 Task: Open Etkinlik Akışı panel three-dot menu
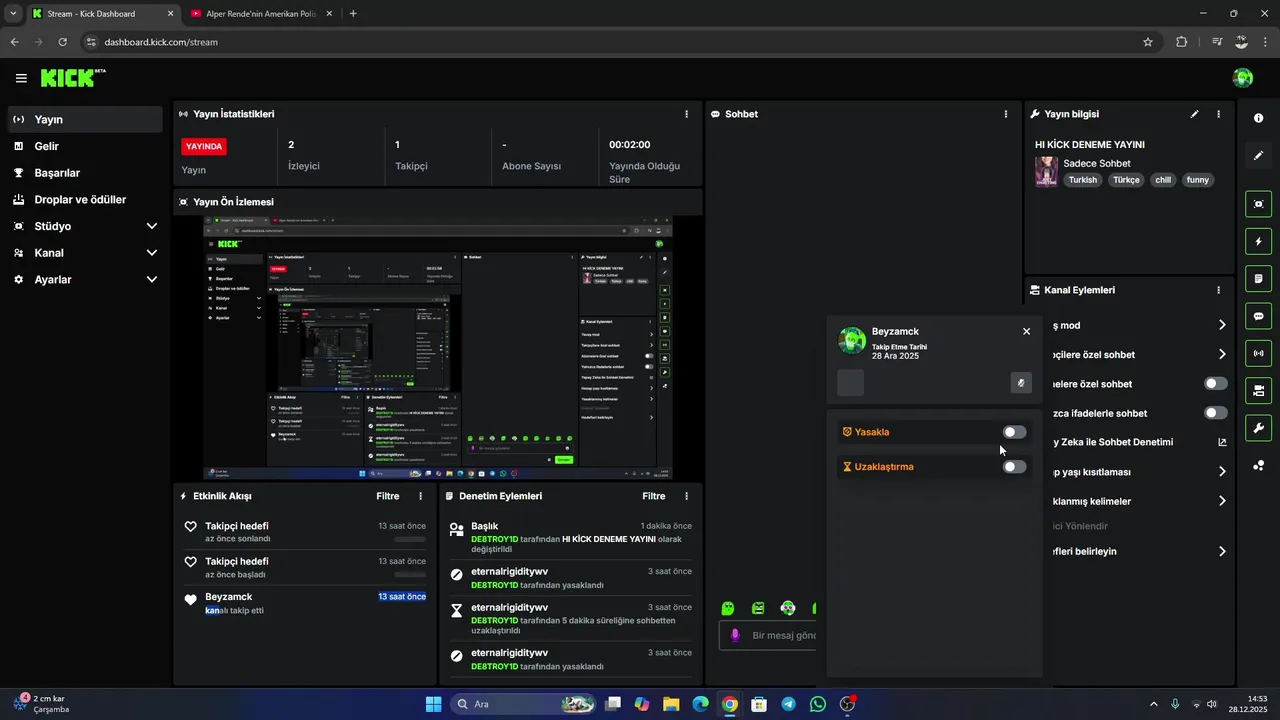pos(420,496)
